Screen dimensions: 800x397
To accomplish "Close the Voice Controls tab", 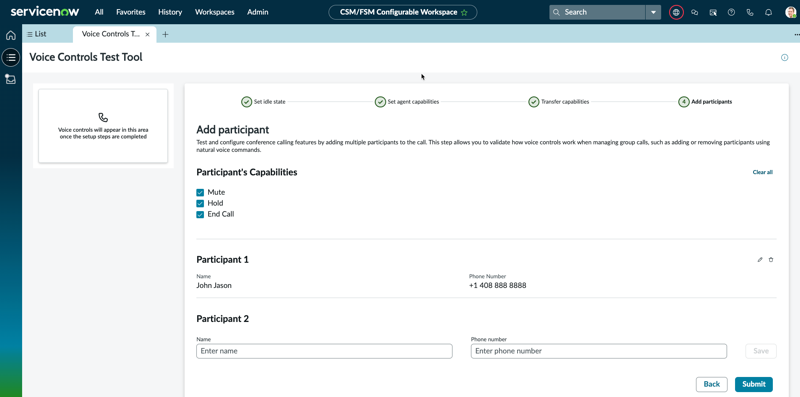I will 147,35.
